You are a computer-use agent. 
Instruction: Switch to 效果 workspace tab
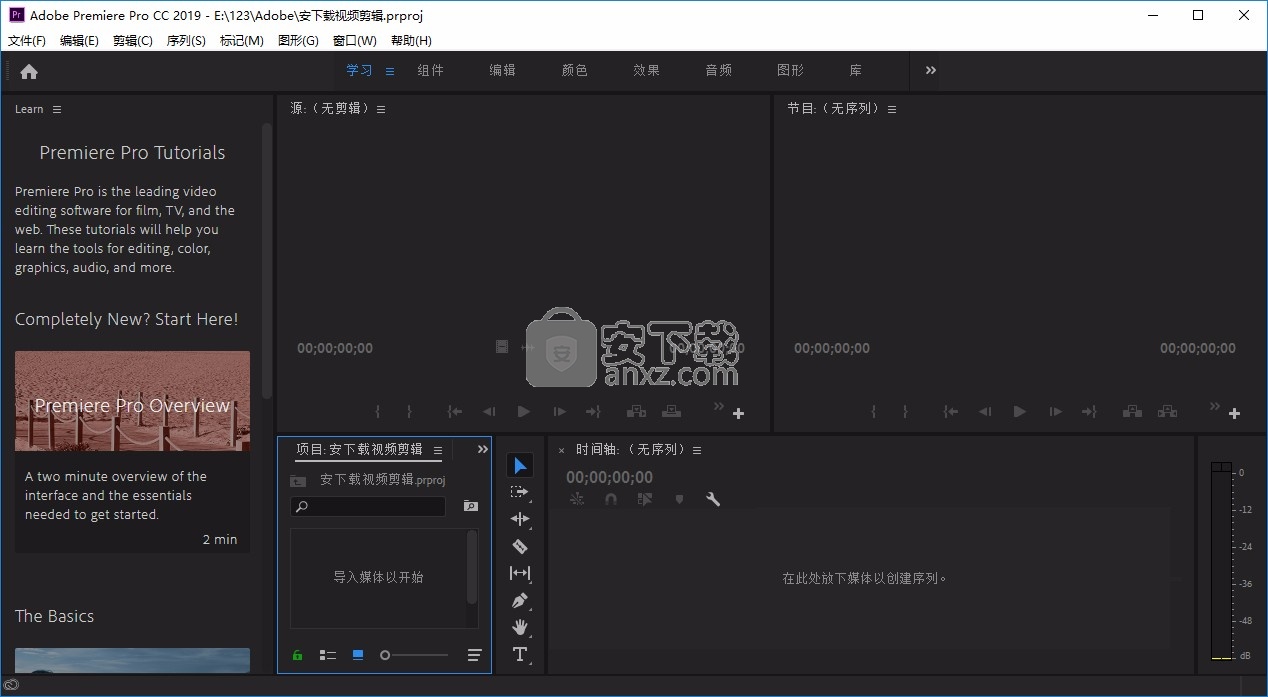coord(647,70)
